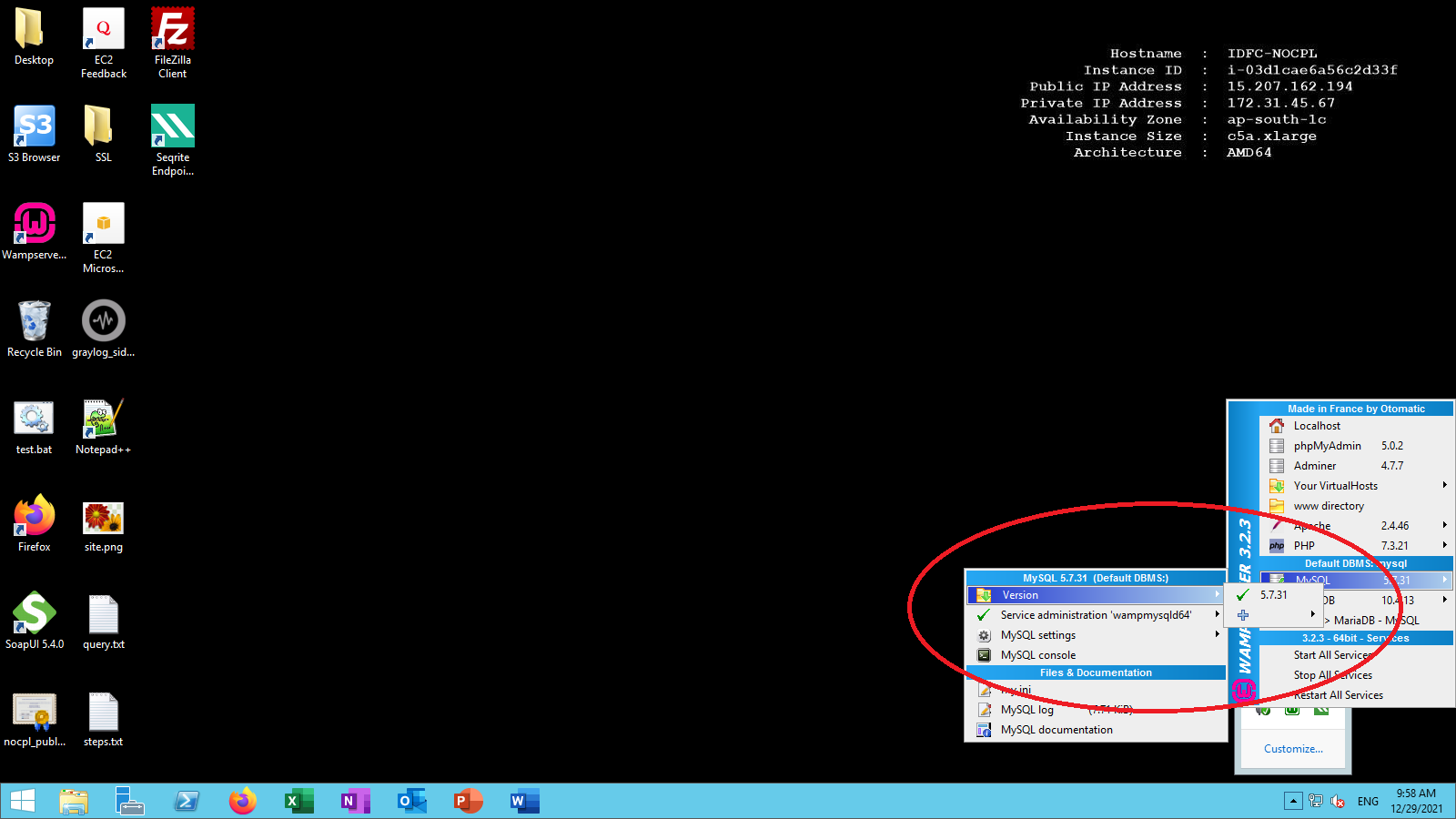Screen dimensions: 1456x819
Task: Click the show hidden icons tray arrow
Action: 1293,801
